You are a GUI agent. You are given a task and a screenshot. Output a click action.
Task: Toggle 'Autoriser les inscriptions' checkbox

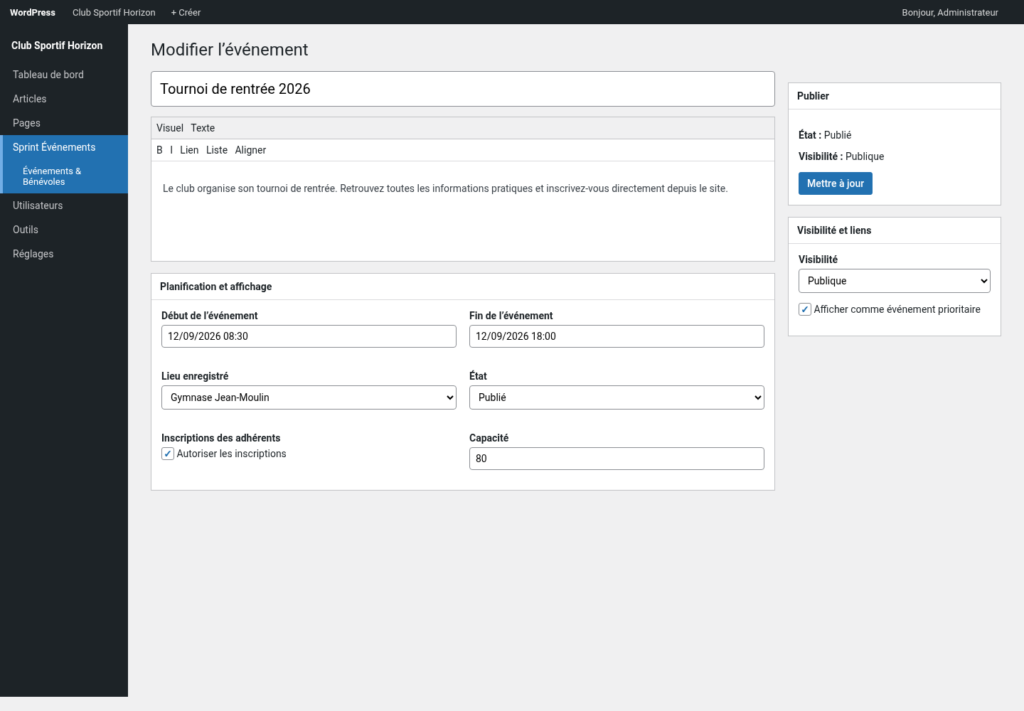(x=168, y=454)
